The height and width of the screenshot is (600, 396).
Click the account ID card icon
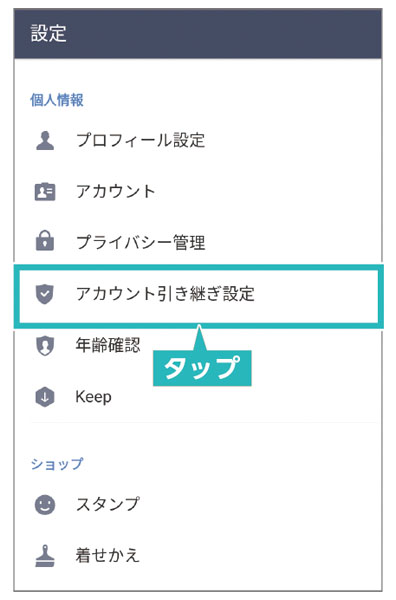tap(45, 191)
